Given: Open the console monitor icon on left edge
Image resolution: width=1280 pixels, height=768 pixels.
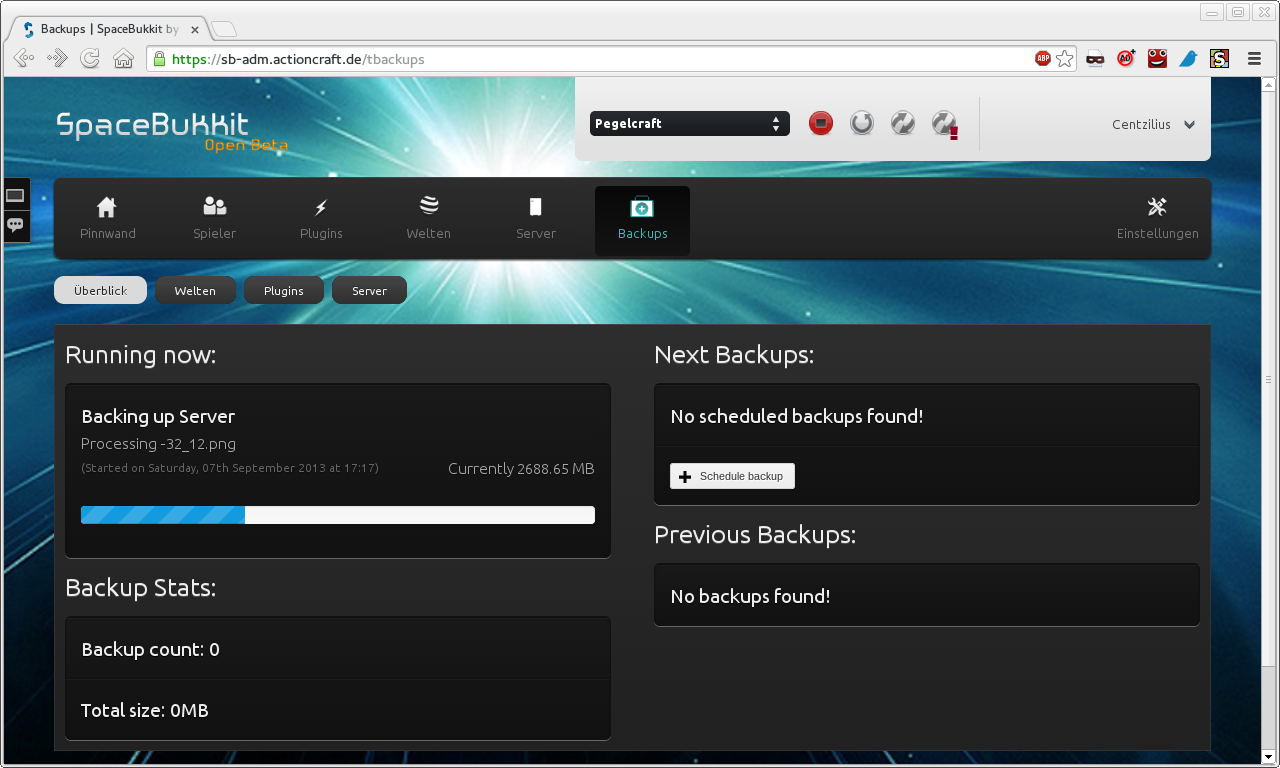Looking at the screenshot, I should click(15, 196).
